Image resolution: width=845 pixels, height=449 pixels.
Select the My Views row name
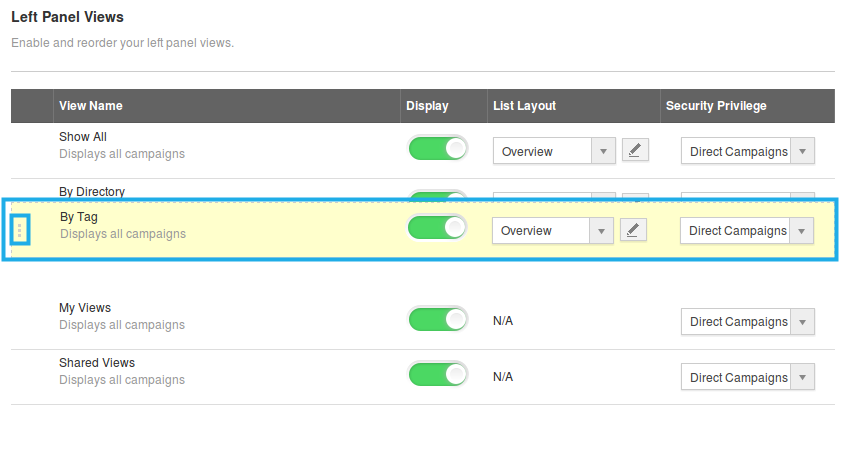click(x=85, y=308)
